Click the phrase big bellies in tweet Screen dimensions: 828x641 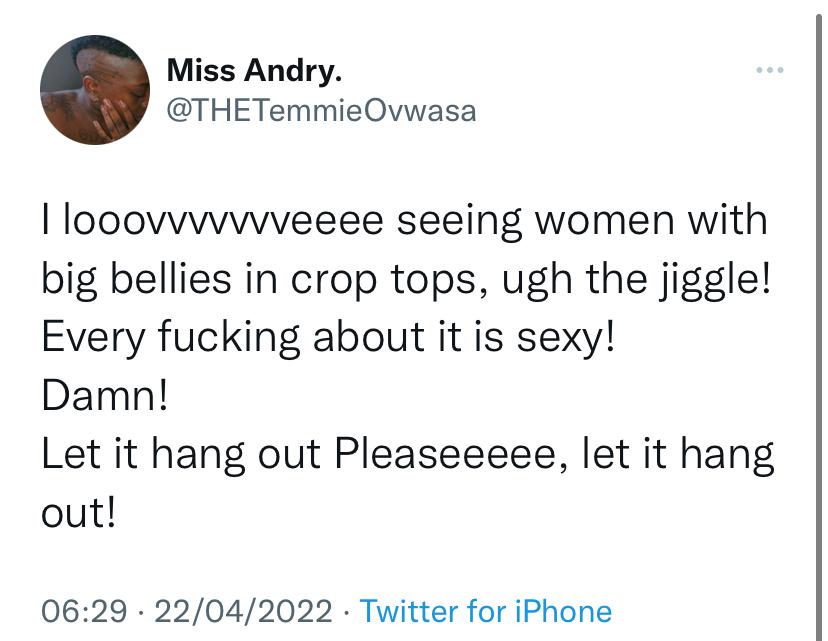pos(136,280)
